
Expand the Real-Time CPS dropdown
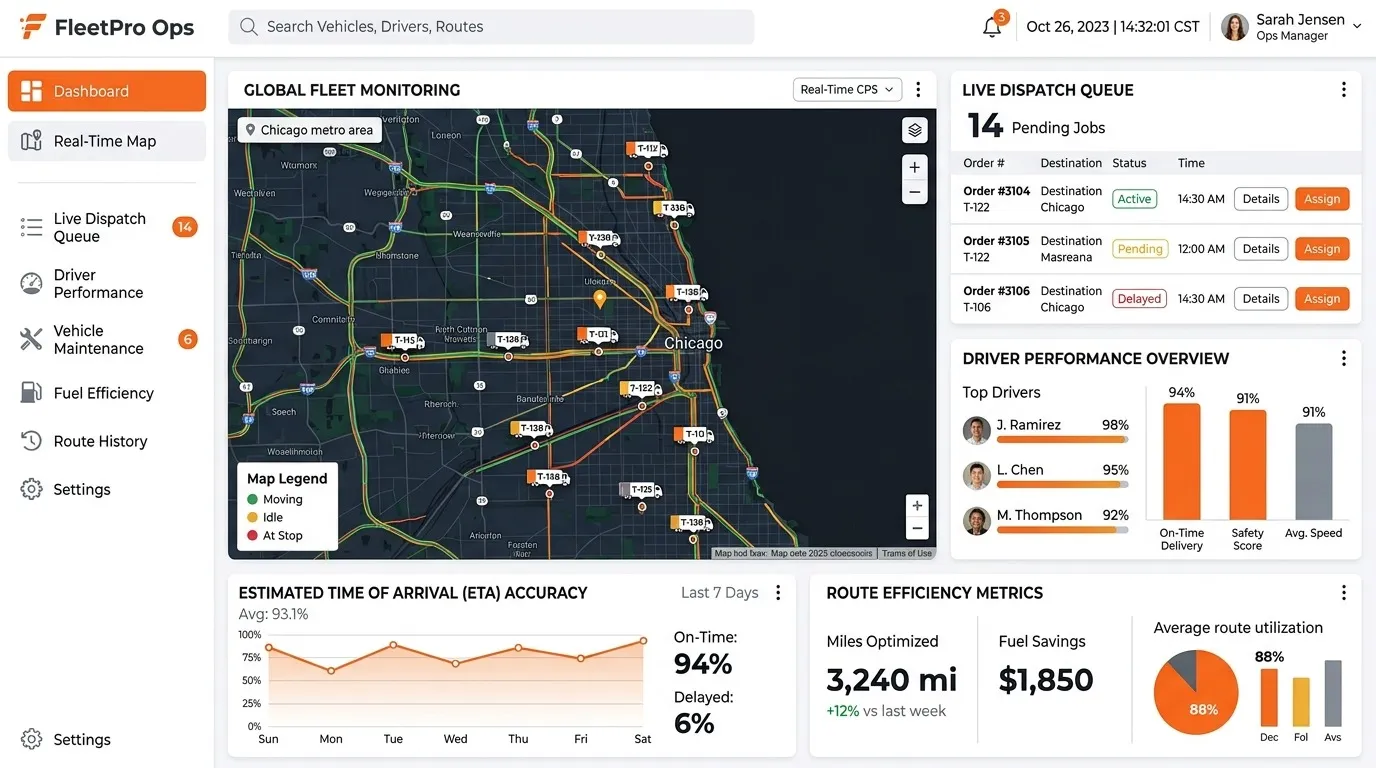[x=848, y=90]
